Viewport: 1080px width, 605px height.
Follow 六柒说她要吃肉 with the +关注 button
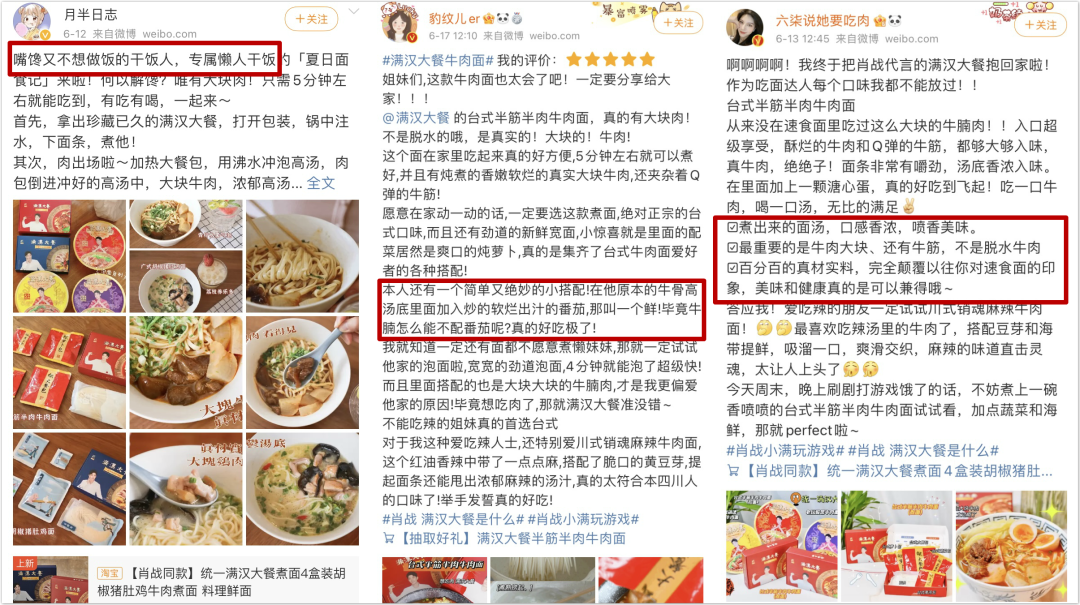(x=1040, y=25)
